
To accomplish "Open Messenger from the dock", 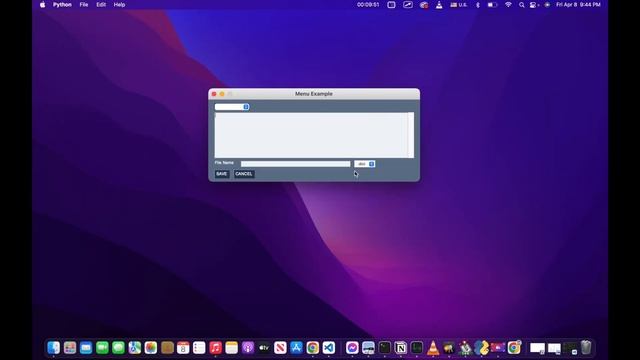I will coord(352,348).
